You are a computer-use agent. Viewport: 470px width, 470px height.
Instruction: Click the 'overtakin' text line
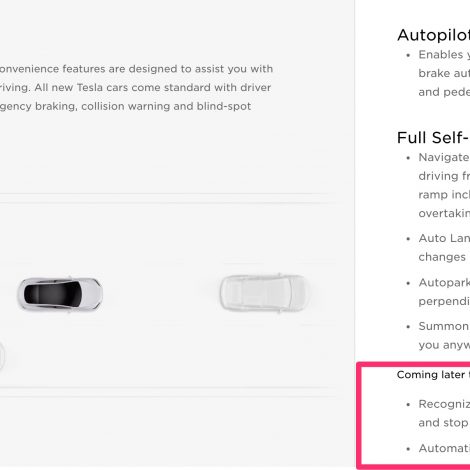pyautogui.click(x=444, y=213)
